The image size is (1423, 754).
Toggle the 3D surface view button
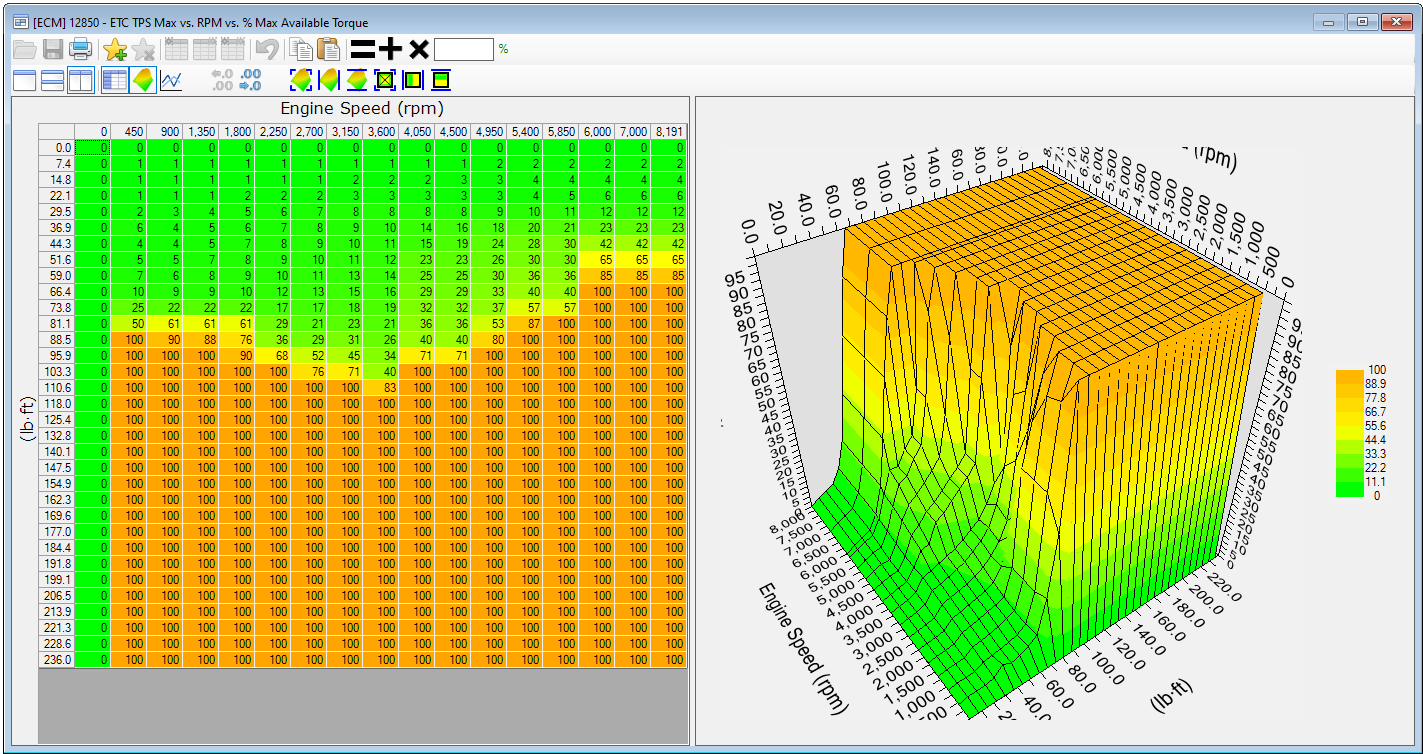[143, 80]
